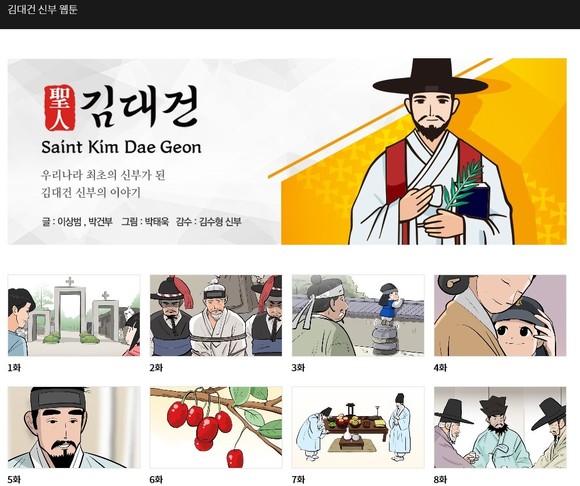The height and width of the screenshot is (486, 580).
Task: Open episode 7화 thumbnail of bowing men at table
Action: tap(358, 428)
